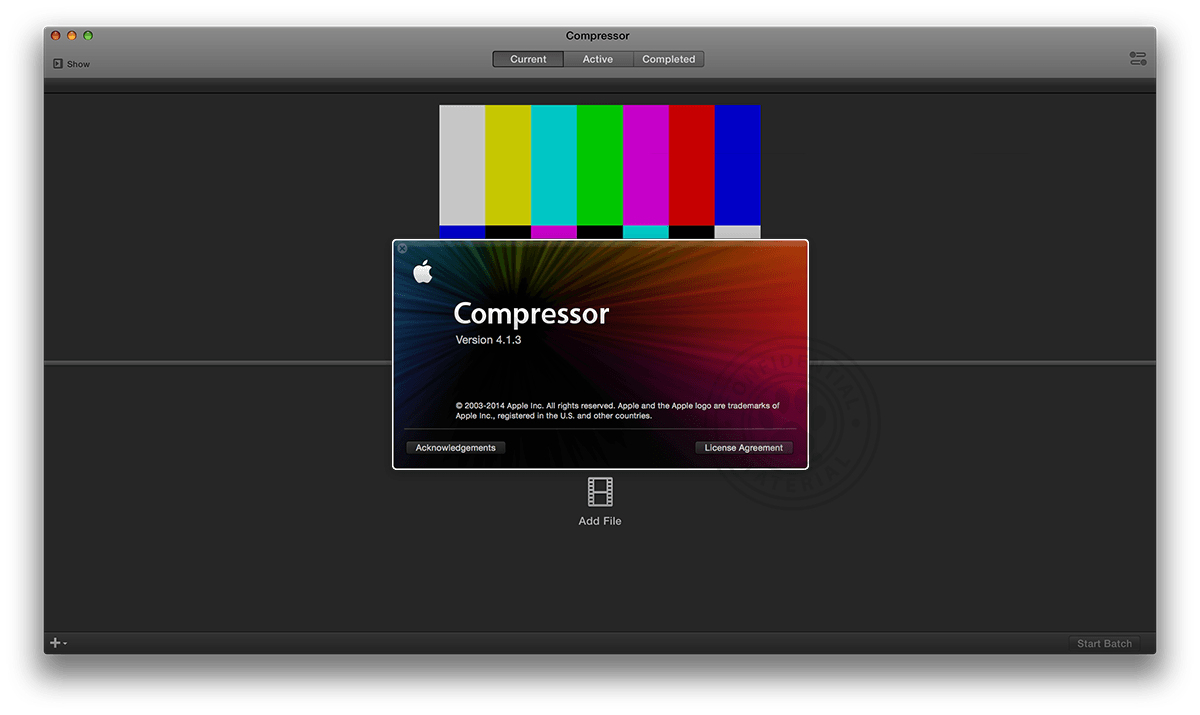Click the Add File label
This screenshot has width=1200, height=715.
[600, 521]
